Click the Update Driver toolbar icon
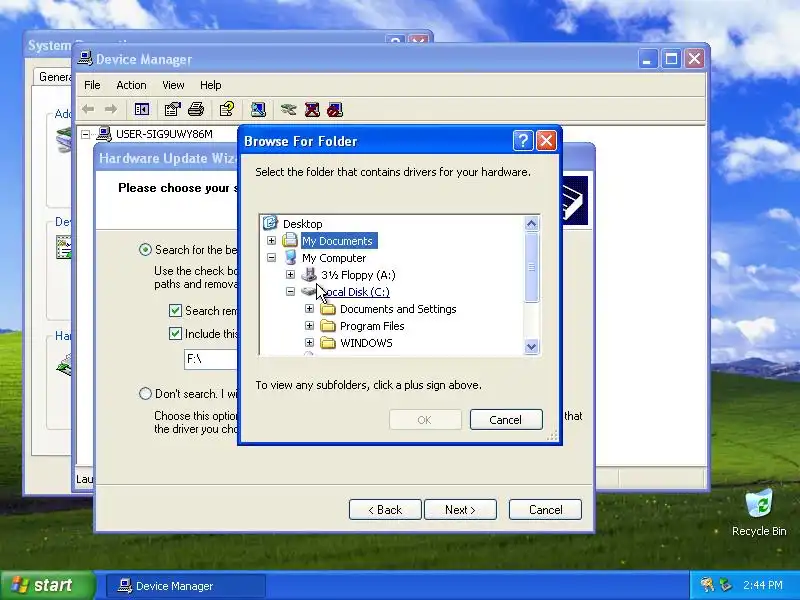800x600 pixels. (288, 109)
